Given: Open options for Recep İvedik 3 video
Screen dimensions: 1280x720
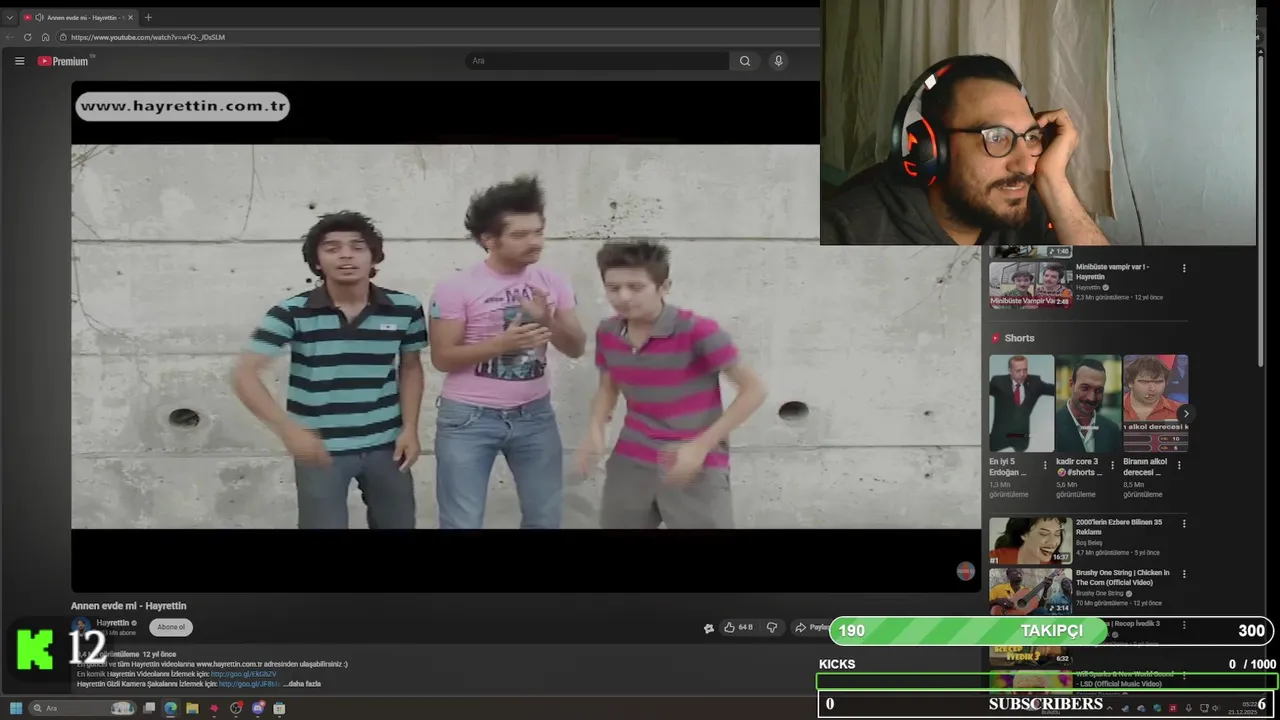Looking at the screenshot, I should point(1184,625).
